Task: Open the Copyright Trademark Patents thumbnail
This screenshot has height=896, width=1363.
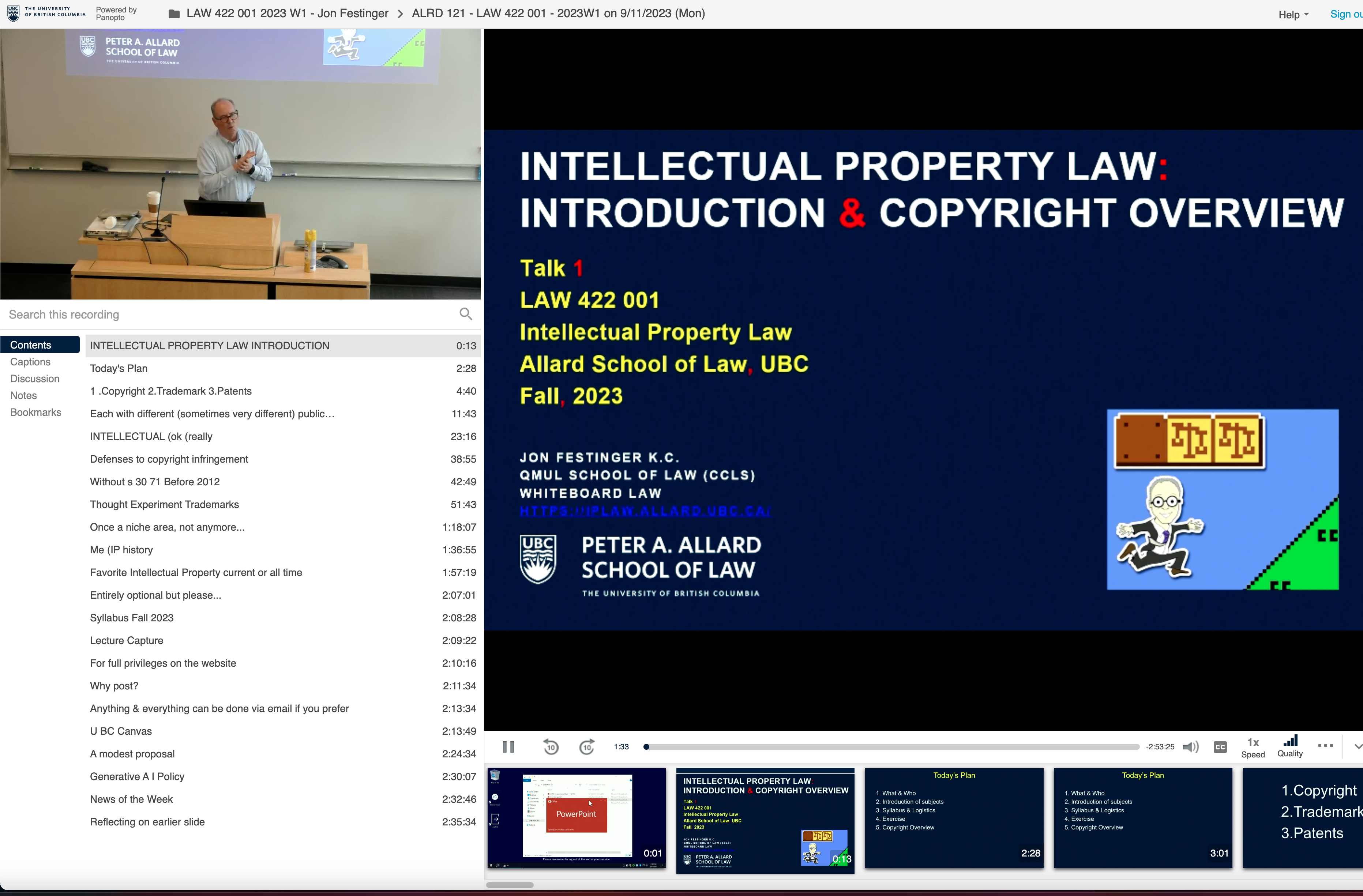Action: (1303, 819)
